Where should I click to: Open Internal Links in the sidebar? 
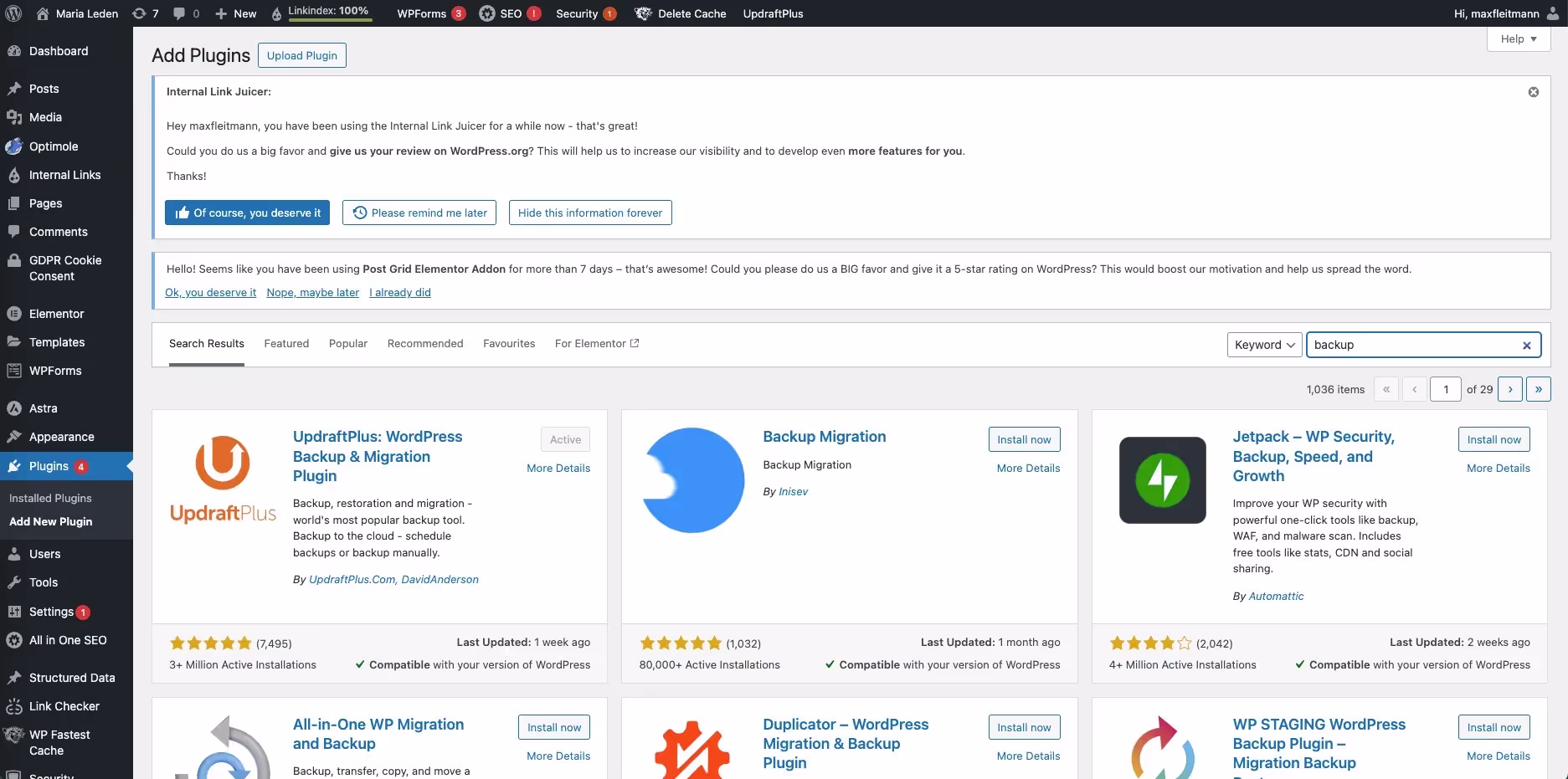pyautogui.click(x=66, y=175)
